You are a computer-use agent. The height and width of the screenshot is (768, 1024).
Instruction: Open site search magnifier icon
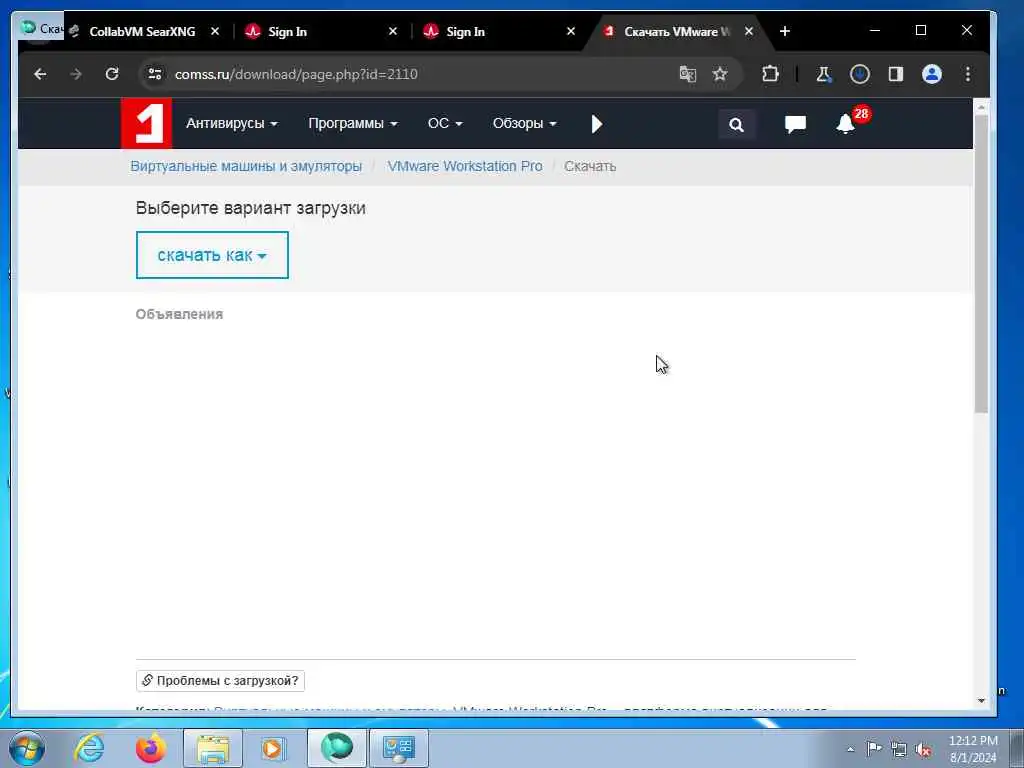pyautogui.click(x=737, y=124)
